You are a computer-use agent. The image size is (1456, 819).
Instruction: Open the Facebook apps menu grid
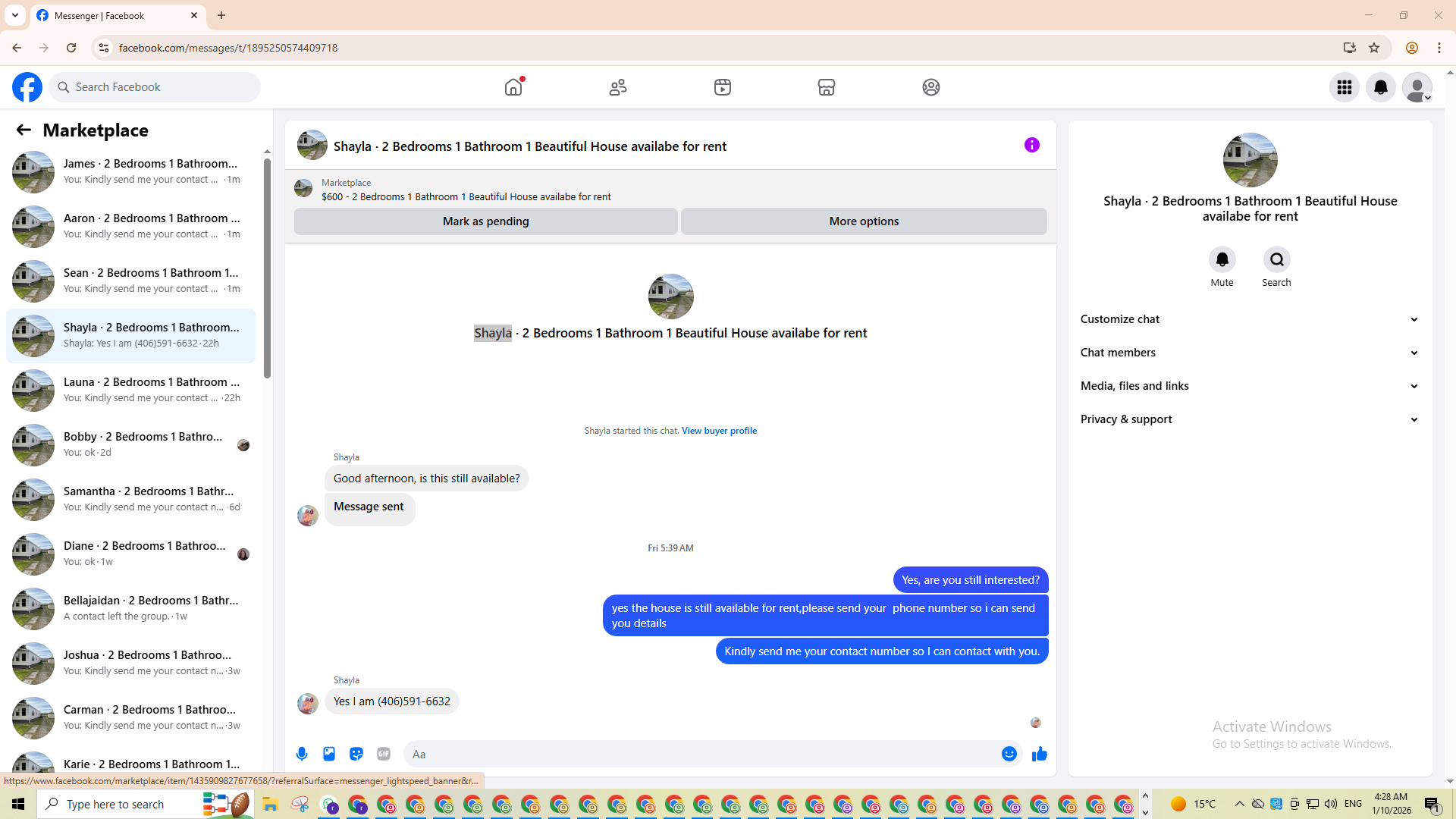coord(1345,87)
